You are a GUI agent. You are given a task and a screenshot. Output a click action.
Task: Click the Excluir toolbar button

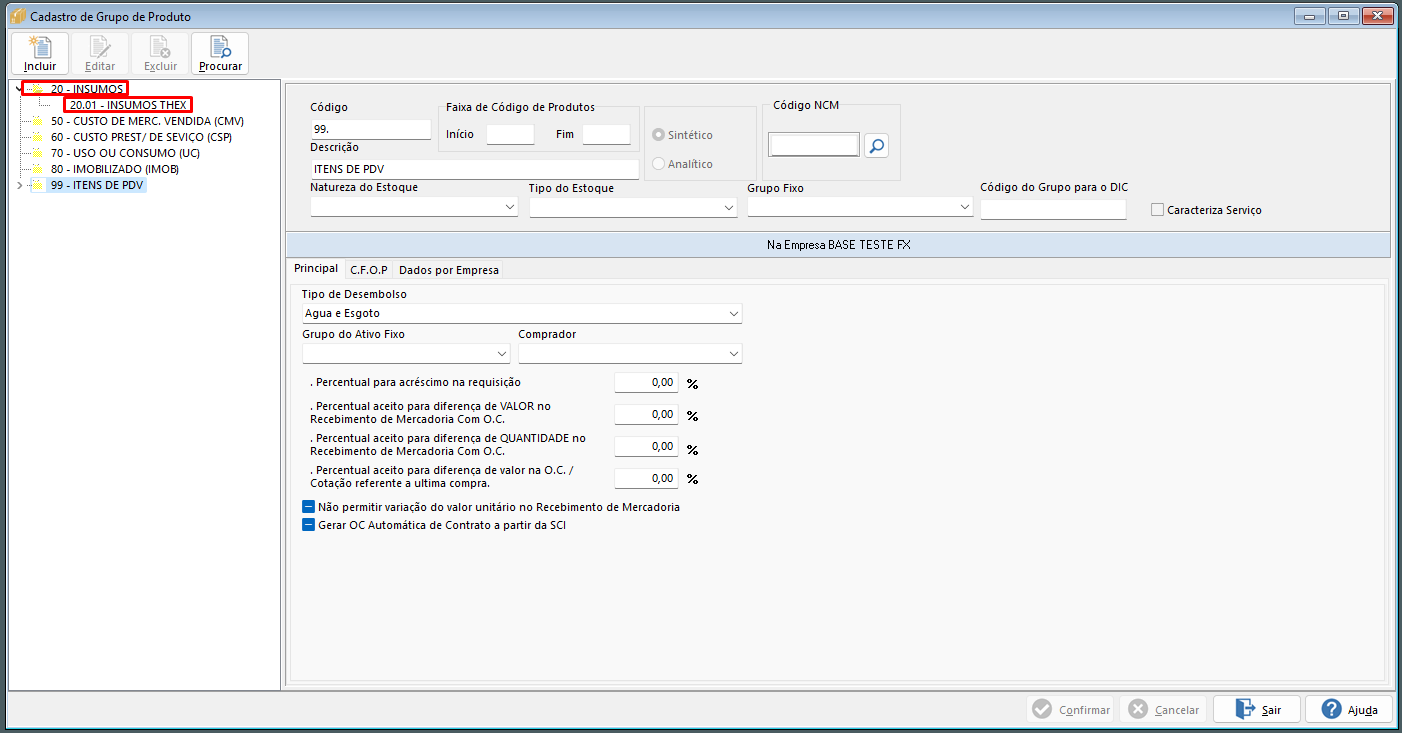pyautogui.click(x=160, y=53)
